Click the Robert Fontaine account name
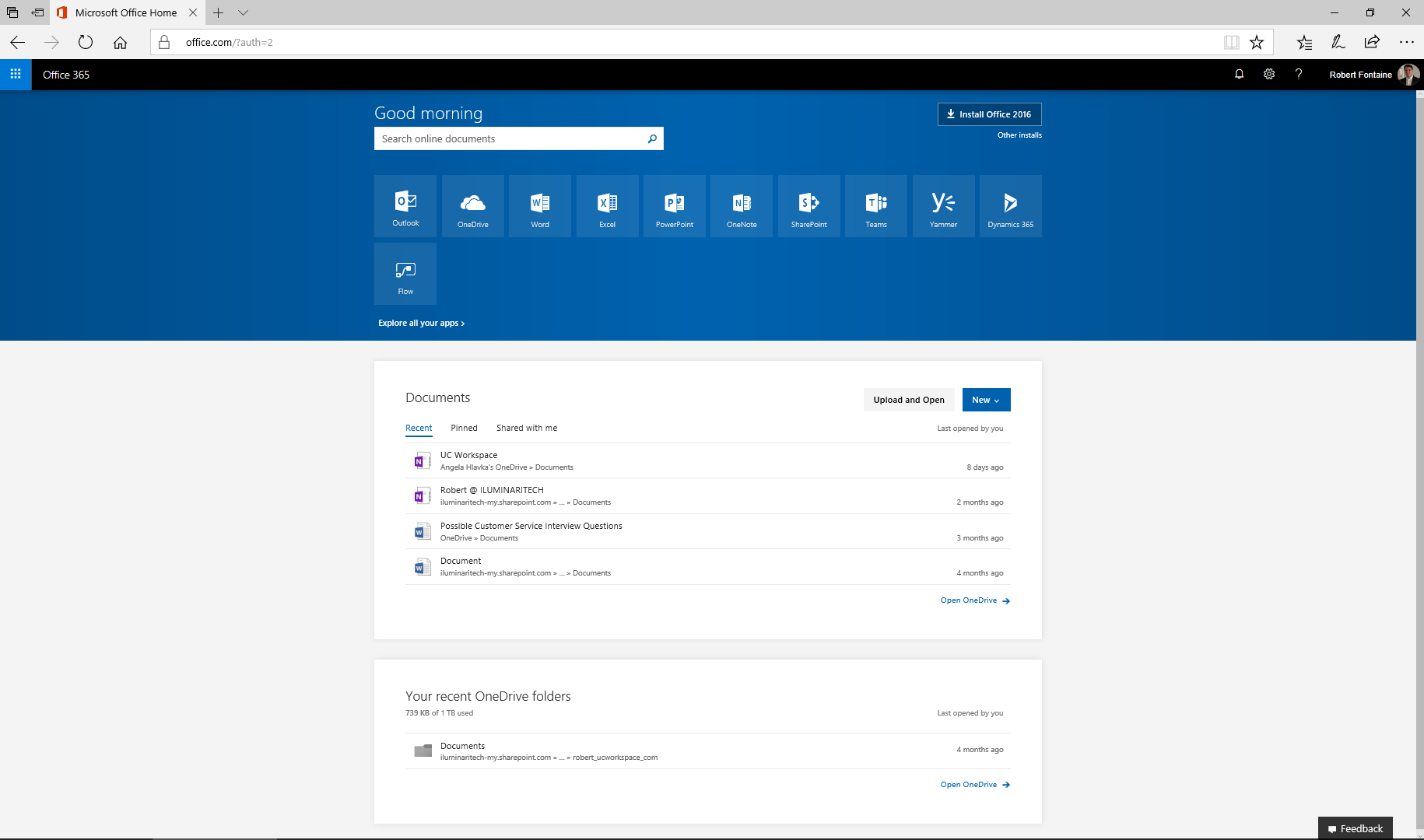Image resolution: width=1424 pixels, height=840 pixels. click(1360, 75)
